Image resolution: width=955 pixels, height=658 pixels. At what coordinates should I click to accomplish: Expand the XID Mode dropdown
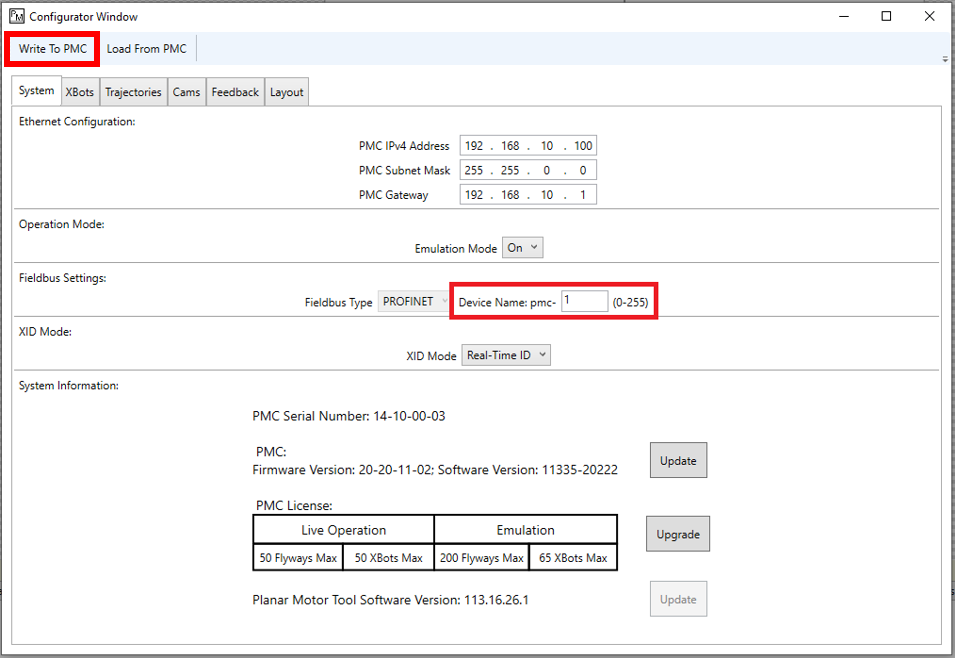click(x=505, y=355)
